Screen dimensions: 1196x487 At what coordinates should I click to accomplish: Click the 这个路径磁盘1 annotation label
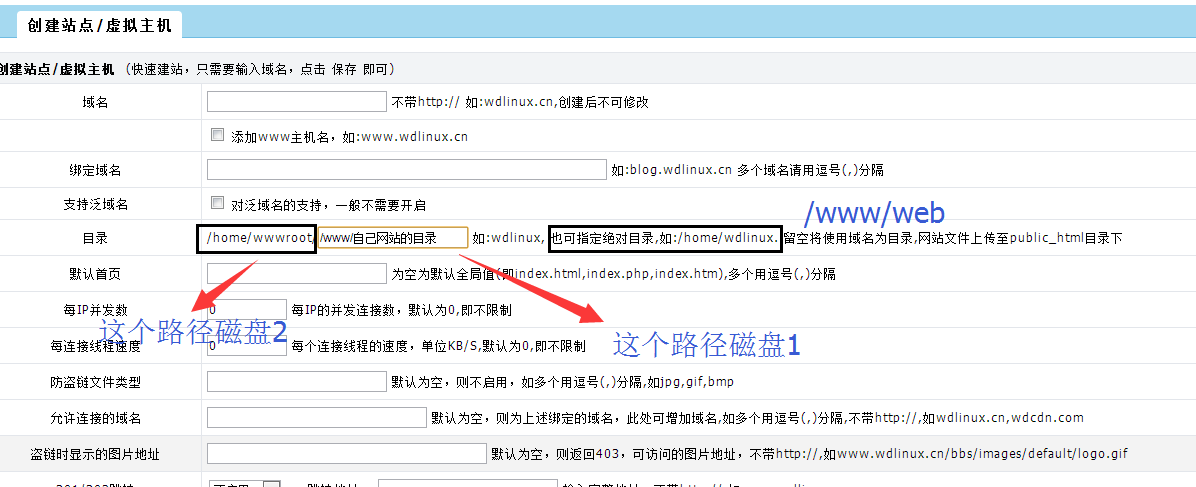706,345
